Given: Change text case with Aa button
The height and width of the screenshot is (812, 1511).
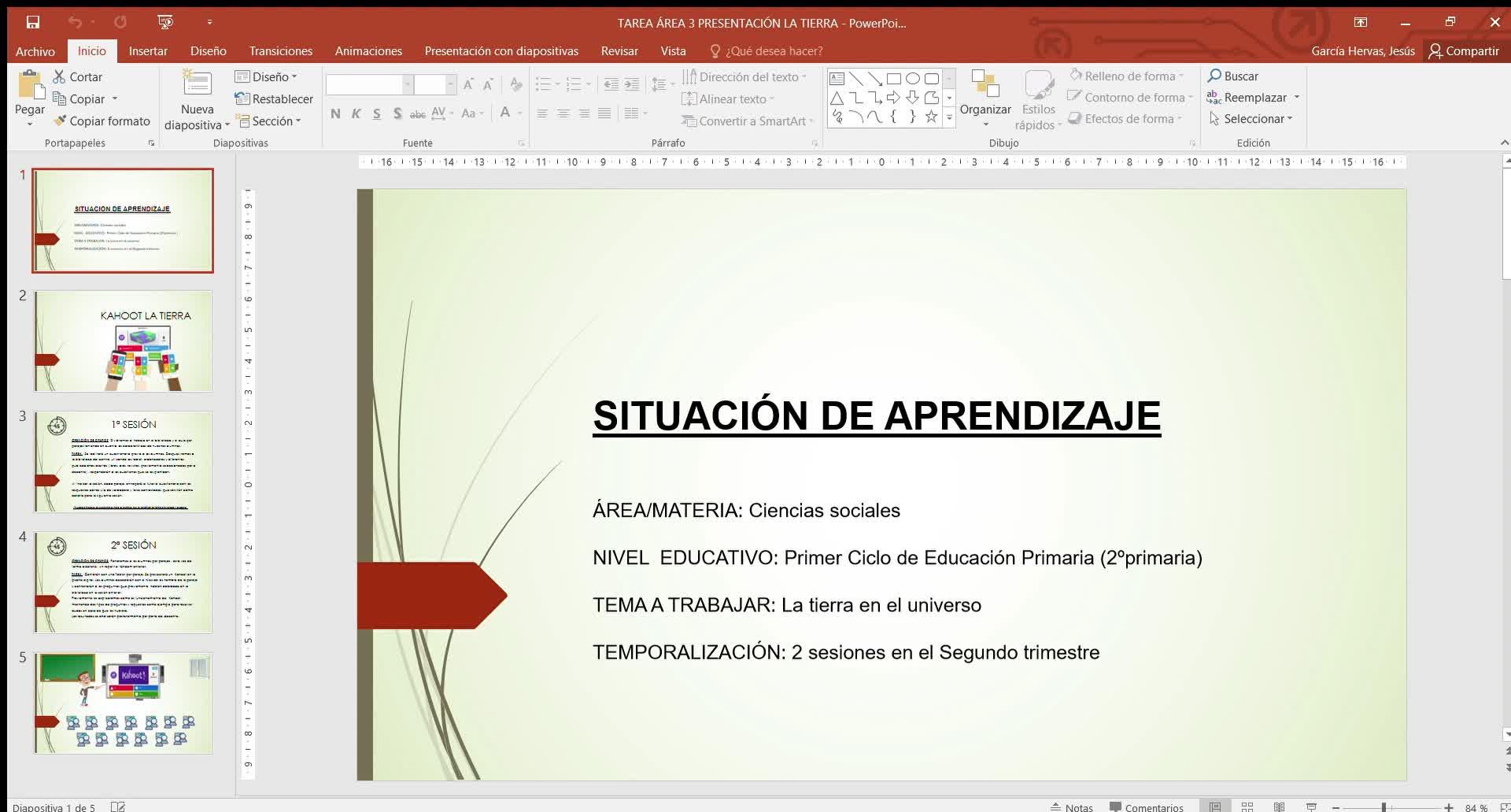Looking at the screenshot, I should [471, 113].
